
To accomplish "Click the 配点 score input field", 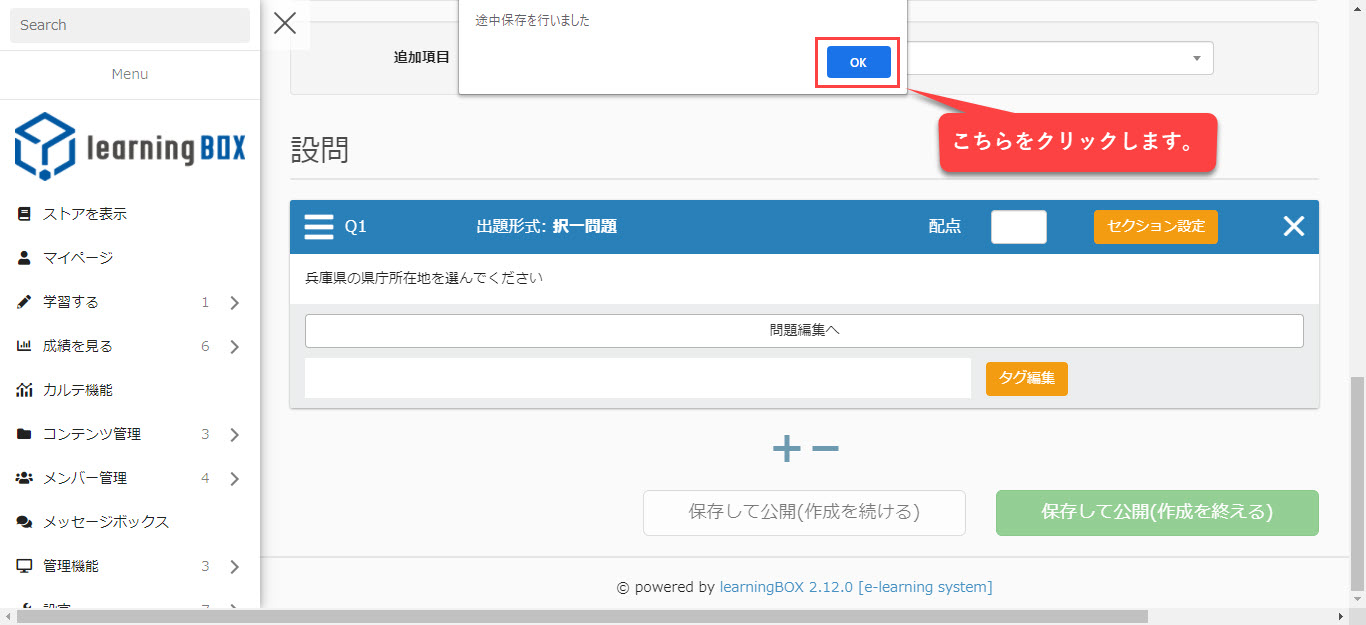I will [x=1018, y=227].
